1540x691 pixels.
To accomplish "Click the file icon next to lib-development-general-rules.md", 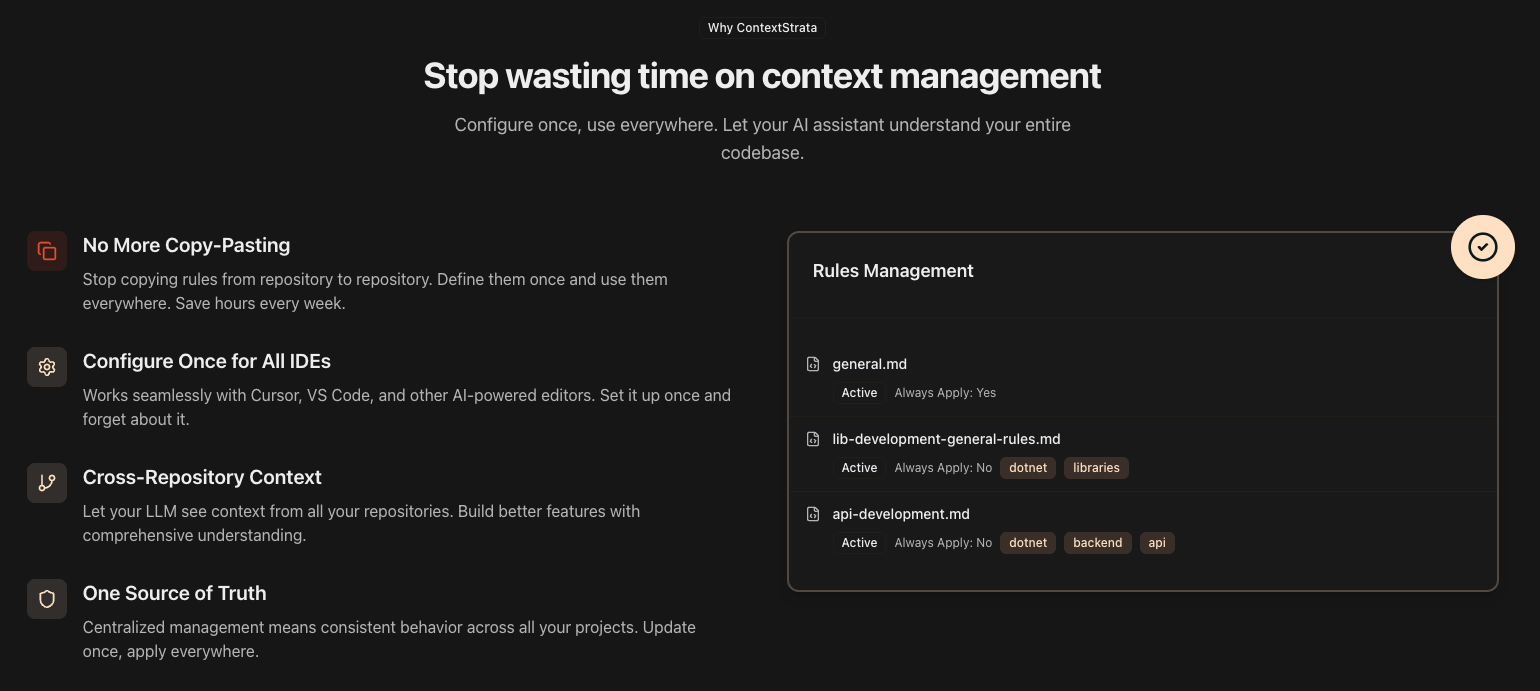I will tap(813, 439).
